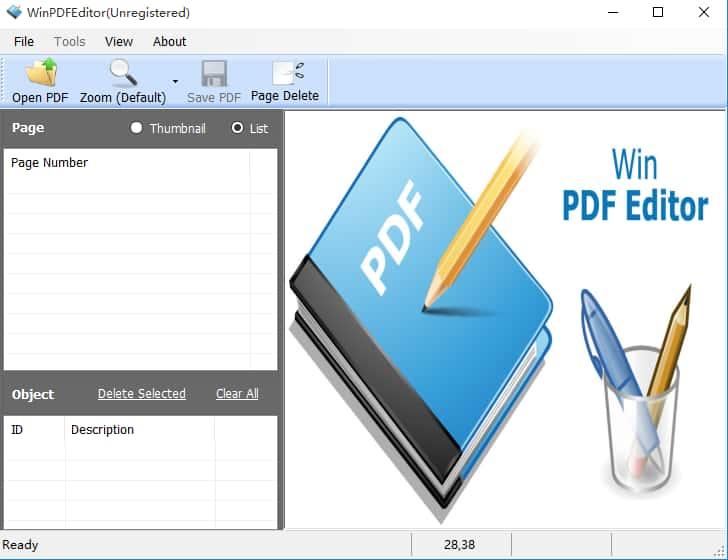The image size is (728, 560).
Task: Click the 28,38 coordinates in status bar
Action: 459,545
